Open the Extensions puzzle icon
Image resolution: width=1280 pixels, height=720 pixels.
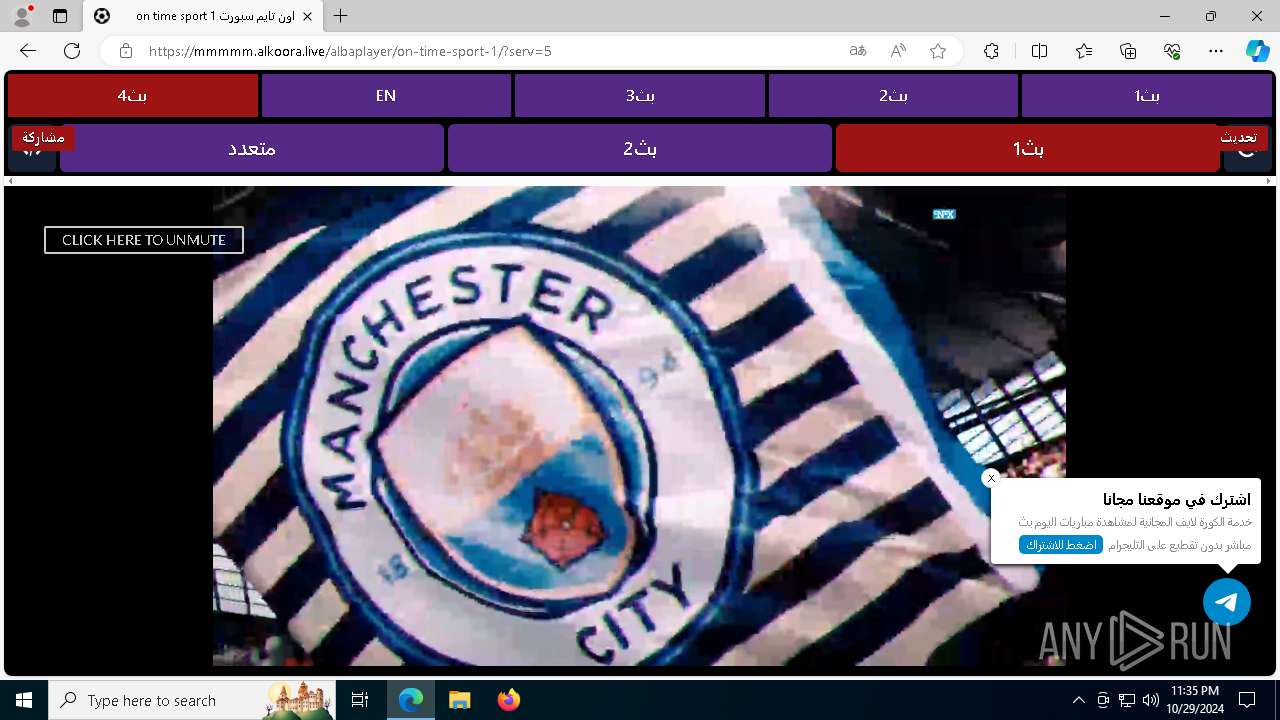(x=991, y=51)
